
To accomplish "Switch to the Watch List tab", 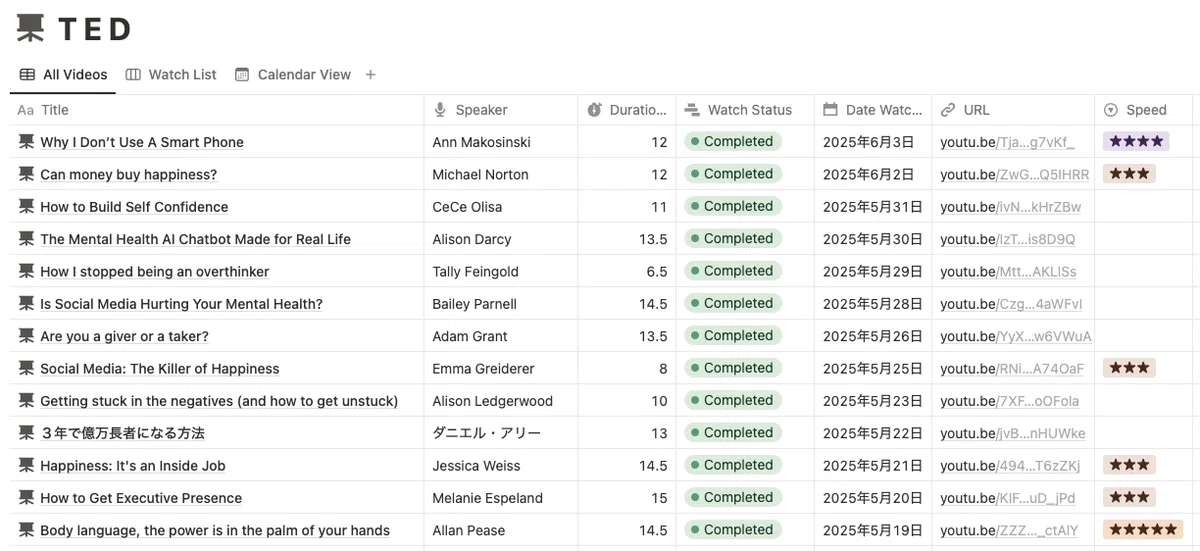I will tap(171, 74).
